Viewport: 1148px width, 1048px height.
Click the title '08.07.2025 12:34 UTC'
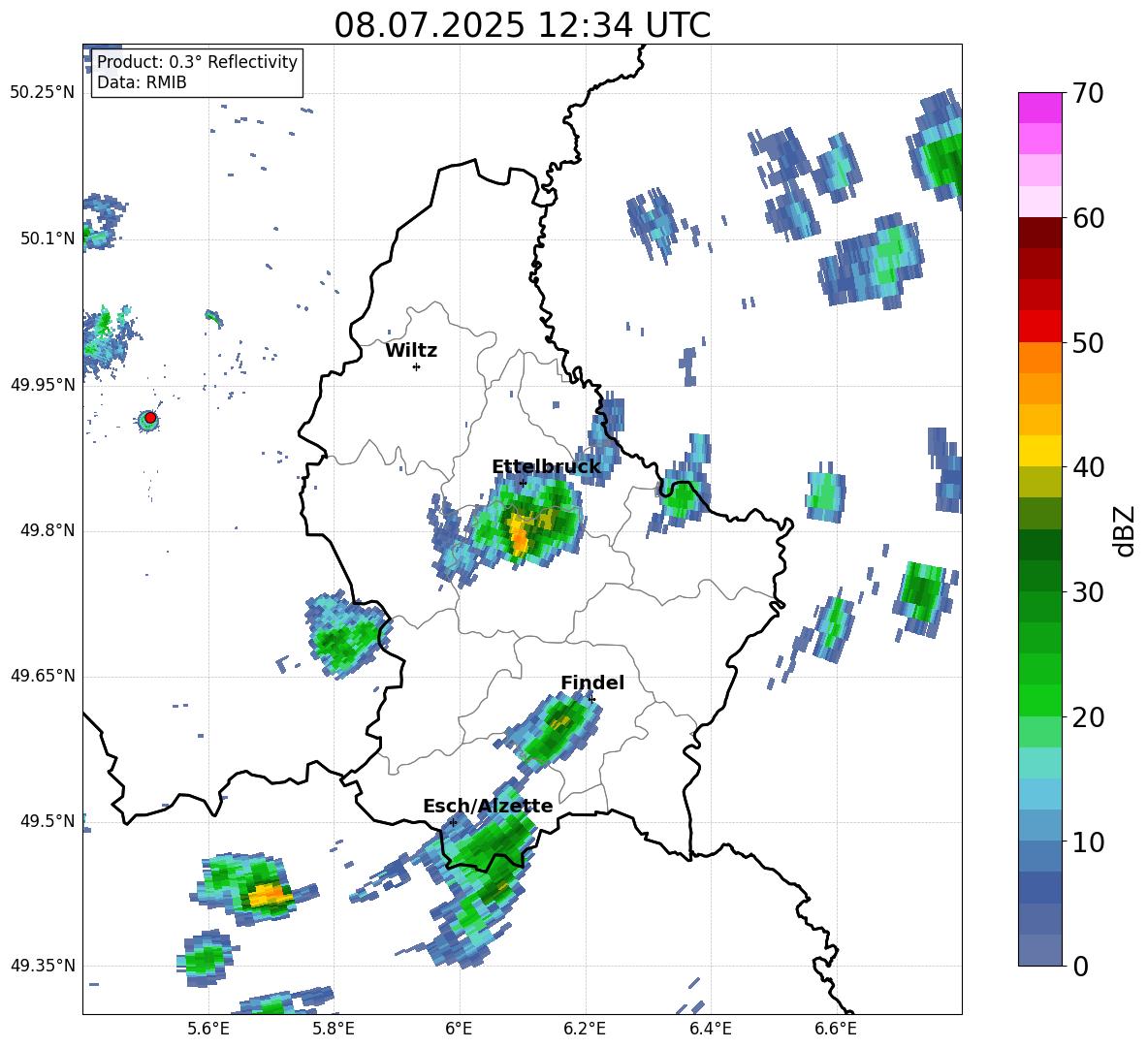522,25
